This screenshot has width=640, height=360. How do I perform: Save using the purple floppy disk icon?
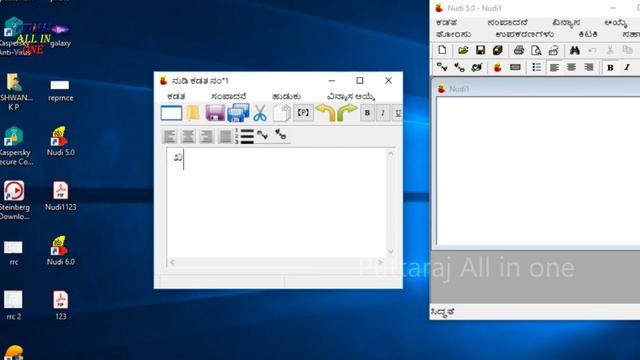(x=215, y=113)
